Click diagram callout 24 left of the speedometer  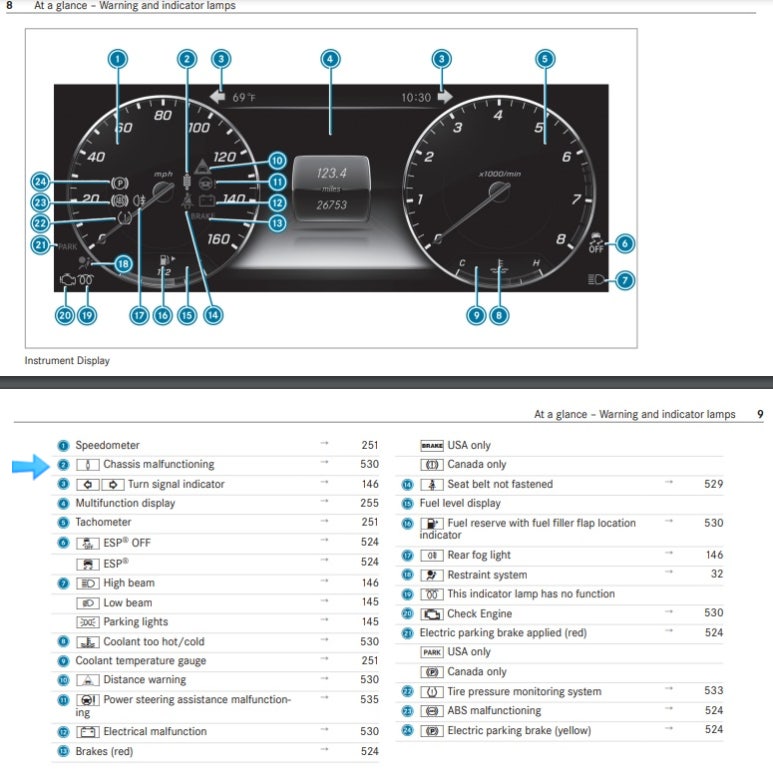(41, 181)
